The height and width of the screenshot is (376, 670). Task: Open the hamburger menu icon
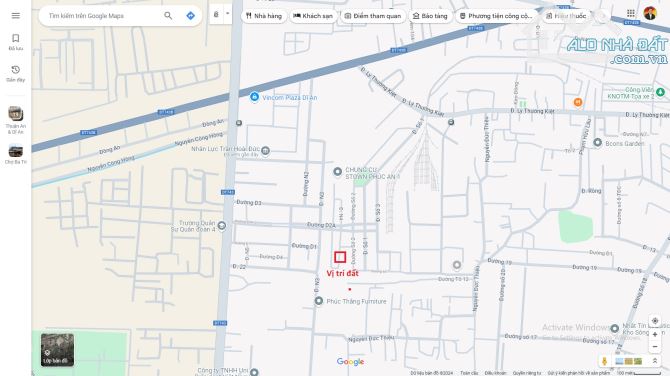click(x=16, y=16)
